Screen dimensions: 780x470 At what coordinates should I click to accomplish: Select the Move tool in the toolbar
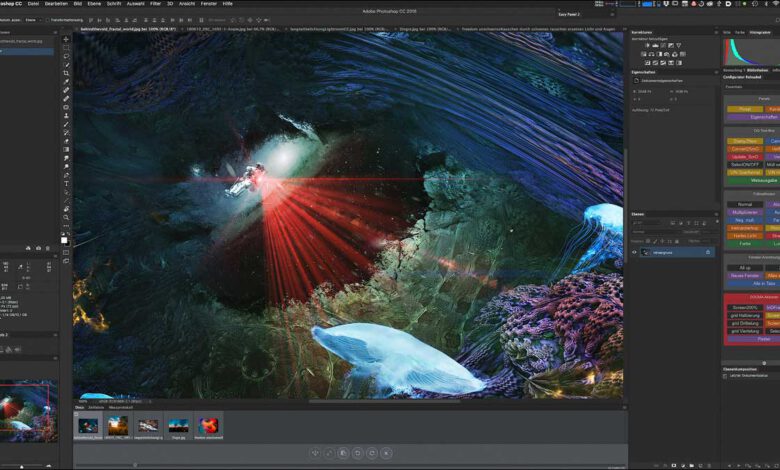(67, 39)
